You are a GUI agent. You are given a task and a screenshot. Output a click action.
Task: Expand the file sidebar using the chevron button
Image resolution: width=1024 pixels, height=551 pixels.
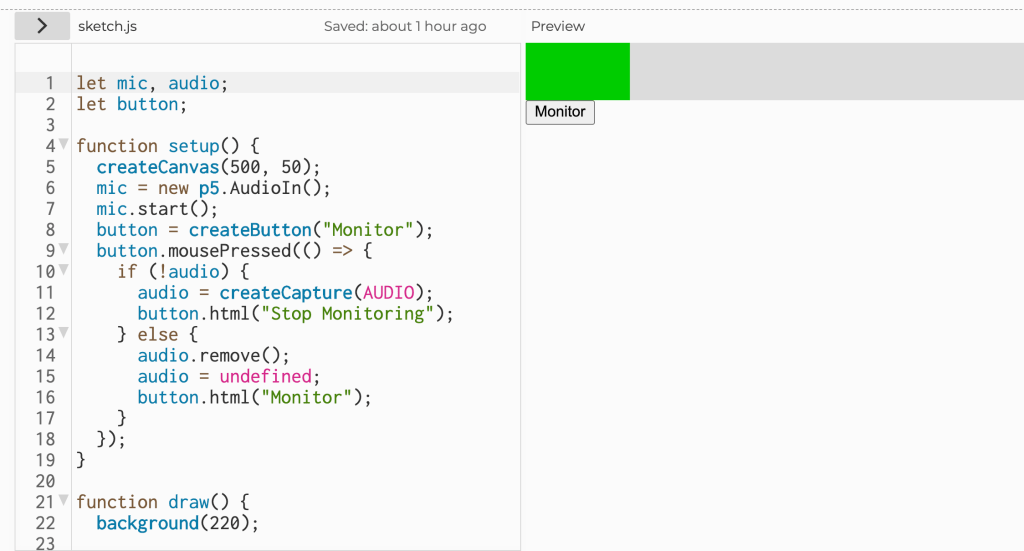point(41,26)
